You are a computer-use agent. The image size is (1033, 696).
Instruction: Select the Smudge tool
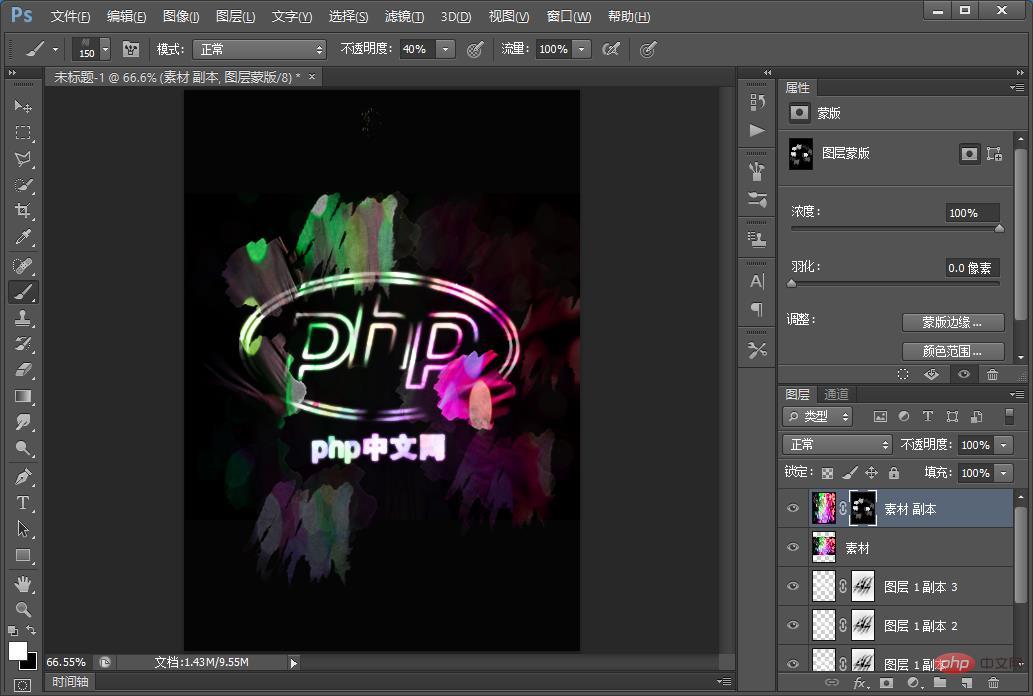pyautogui.click(x=23, y=422)
